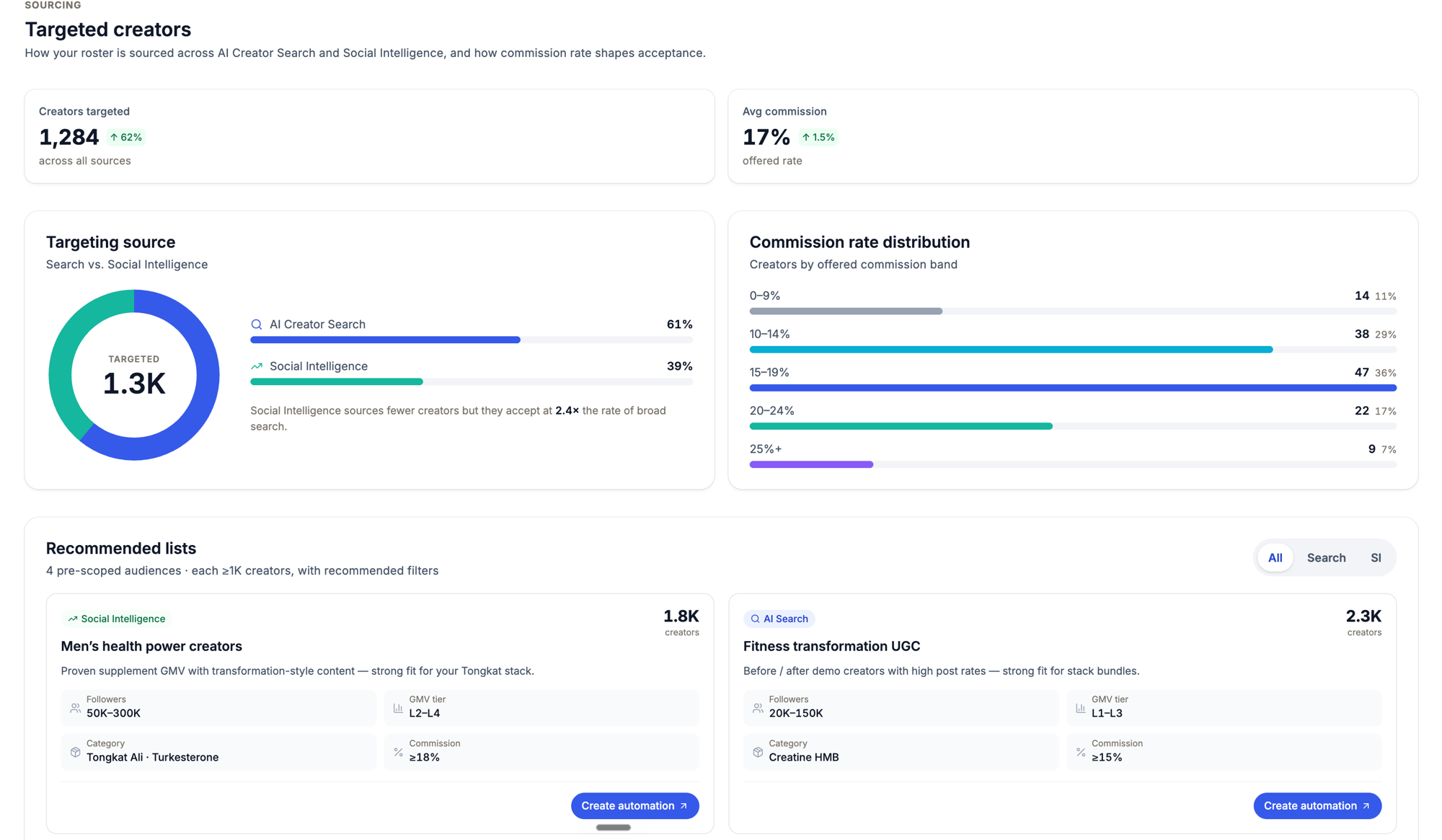This screenshot has width=1442, height=840.
Task: Click the Targeted 1.3K donut chart
Action: point(134,375)
